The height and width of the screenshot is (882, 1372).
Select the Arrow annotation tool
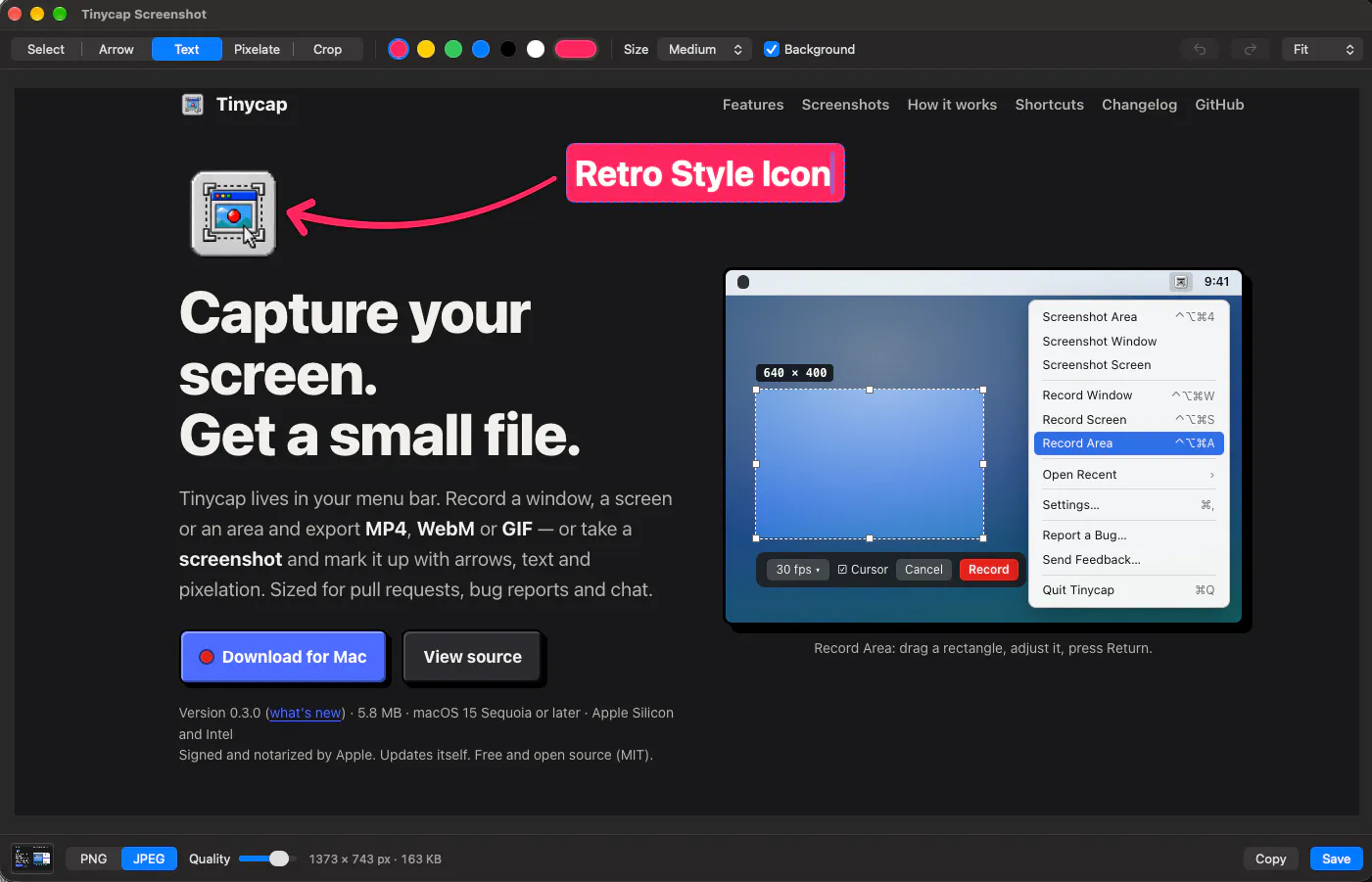(x=116, y=49)
